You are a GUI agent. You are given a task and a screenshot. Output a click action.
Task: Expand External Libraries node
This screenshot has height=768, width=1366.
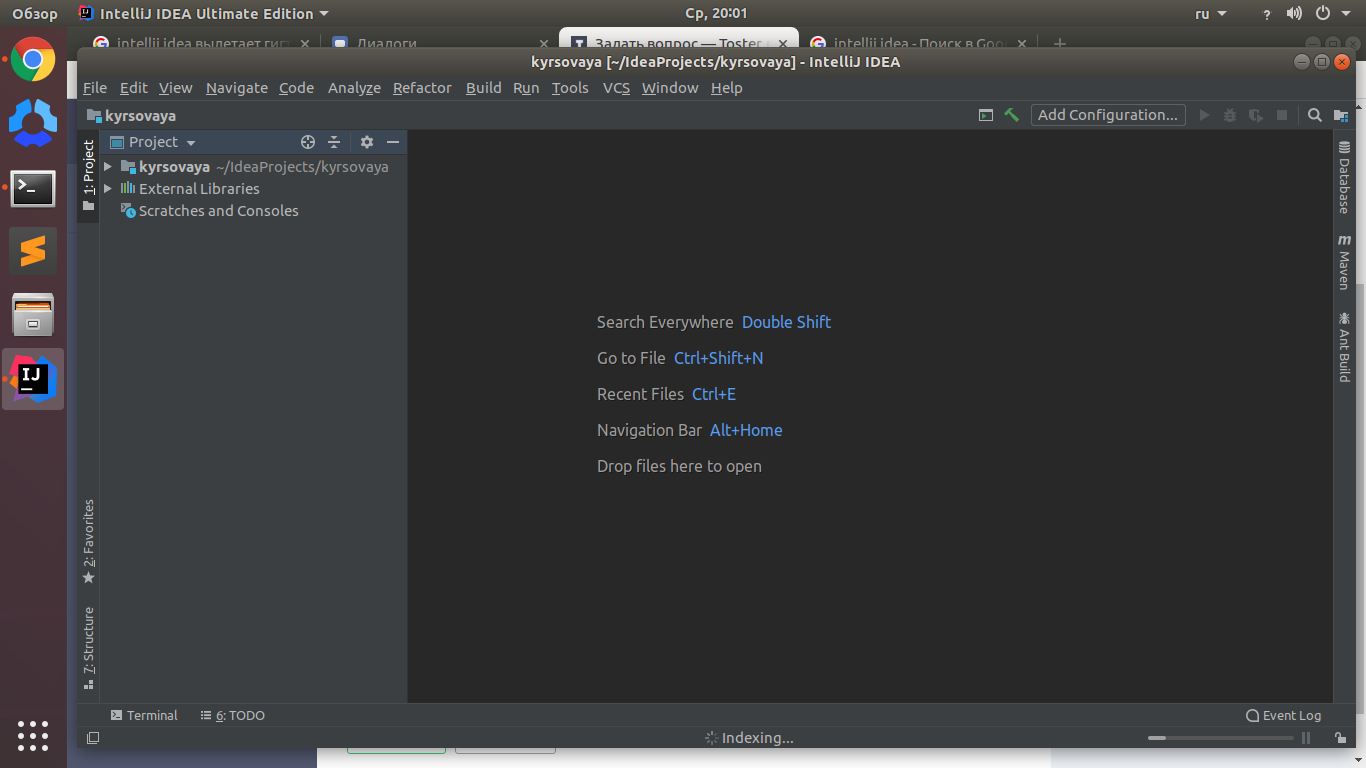108,189
